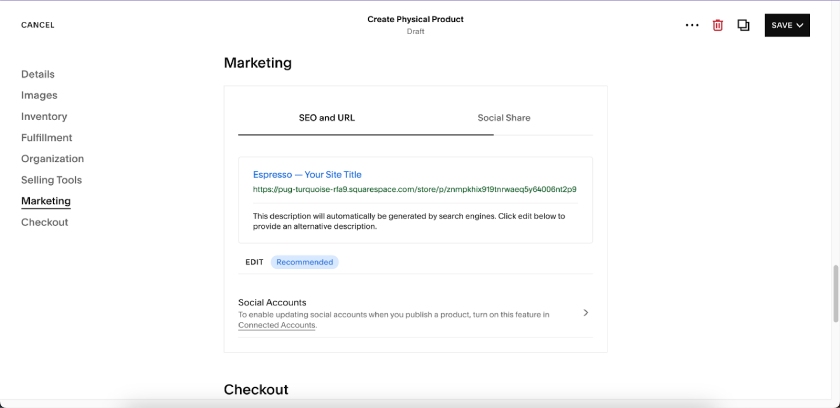The height and width of the screenshot is (408, 840).
Task: Select Marketing in the sidebar
Action: (46, 201)
